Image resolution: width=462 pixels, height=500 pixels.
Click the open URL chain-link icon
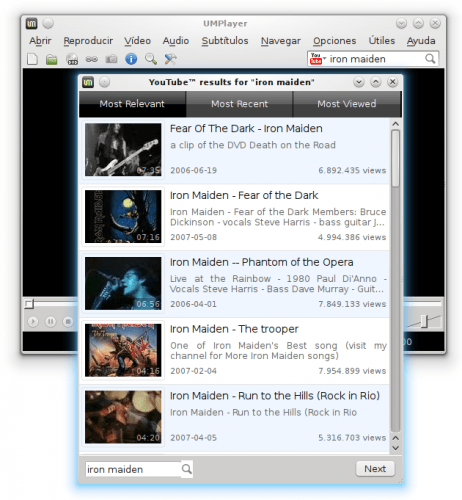92,59
